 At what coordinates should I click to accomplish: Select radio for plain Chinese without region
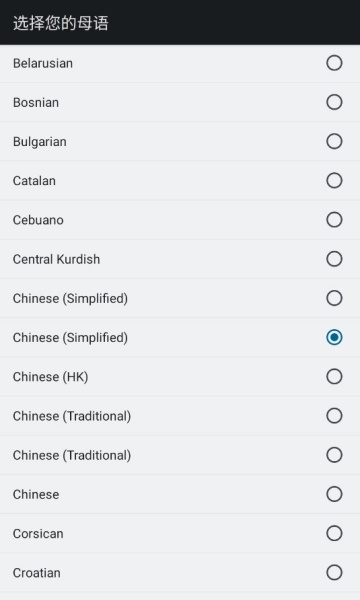(x=334, y=494)
